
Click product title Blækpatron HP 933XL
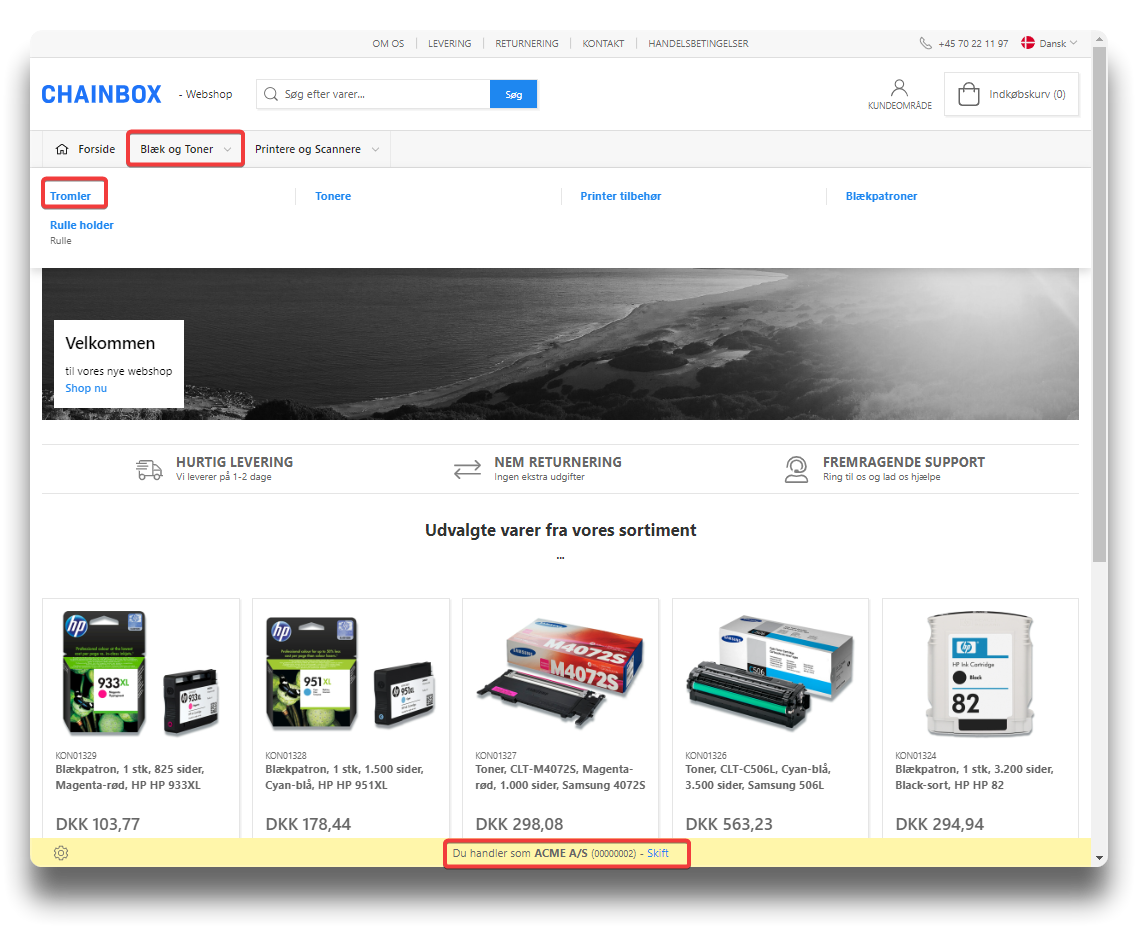(130, 777)
